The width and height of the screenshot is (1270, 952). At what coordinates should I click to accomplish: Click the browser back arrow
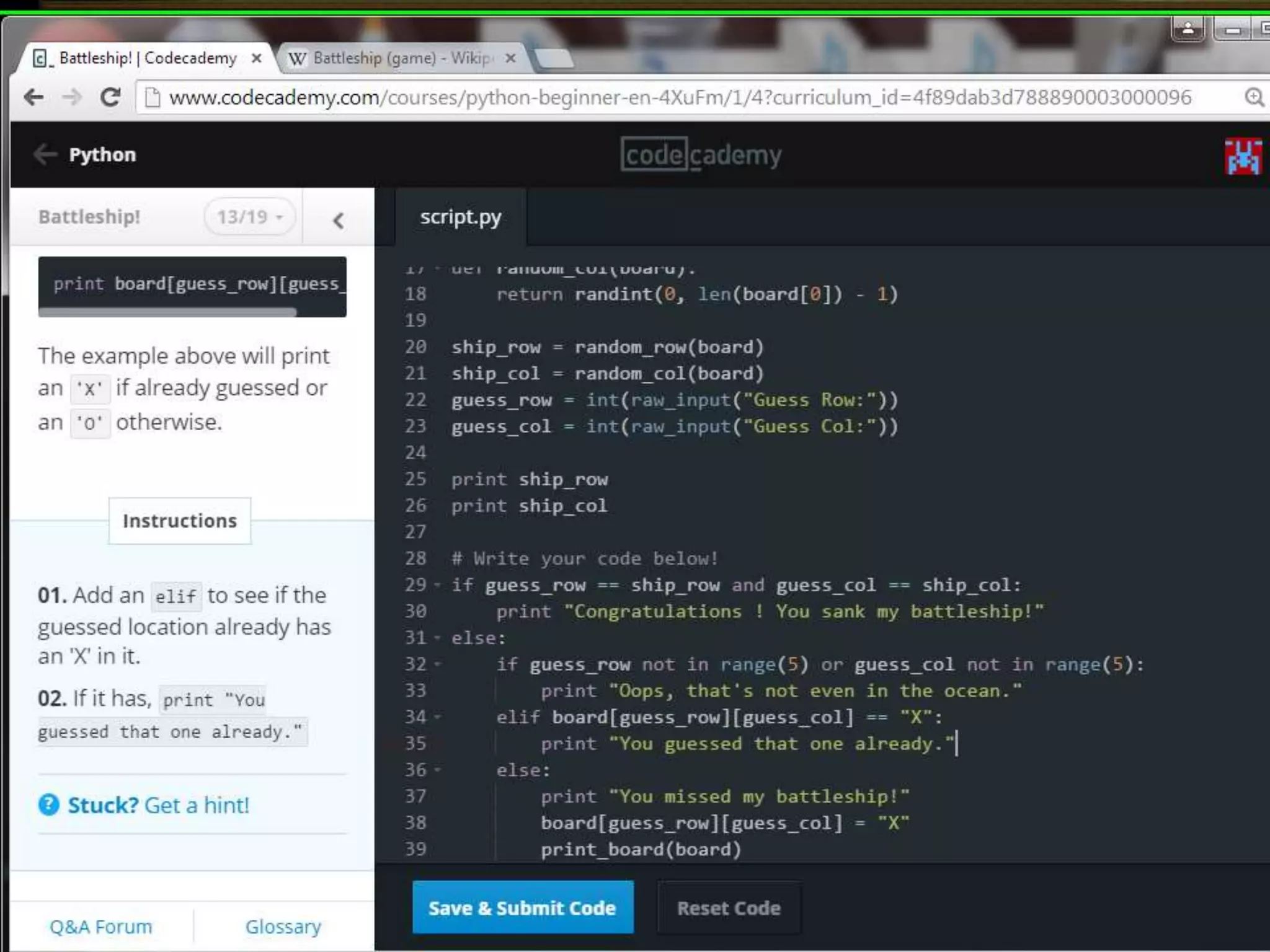click(34, 97)
